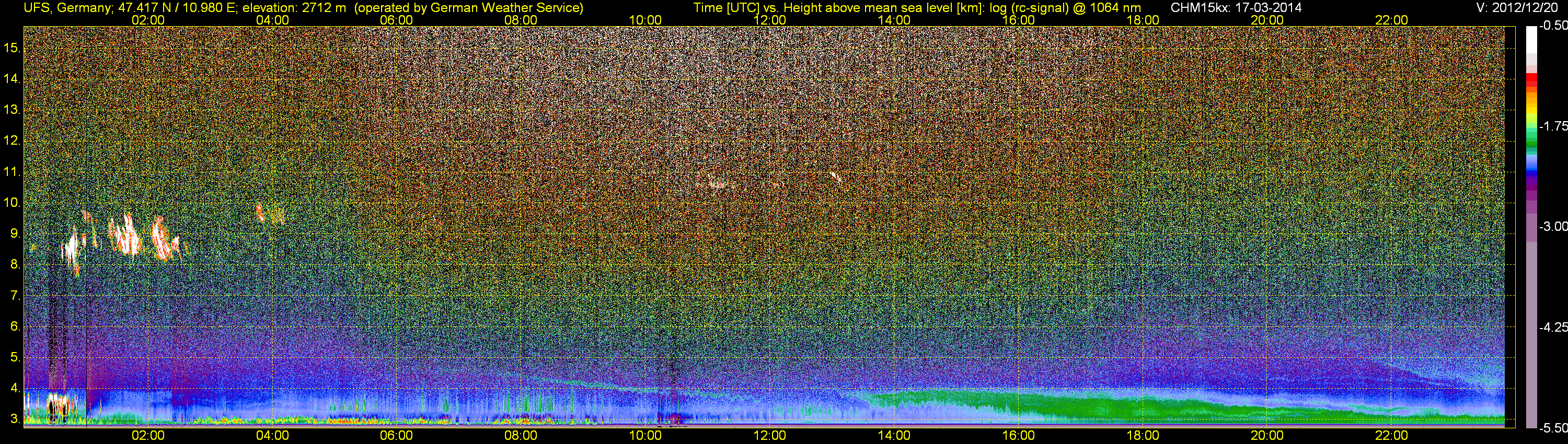Click the '14.' km height axis label

coord(12,79)
